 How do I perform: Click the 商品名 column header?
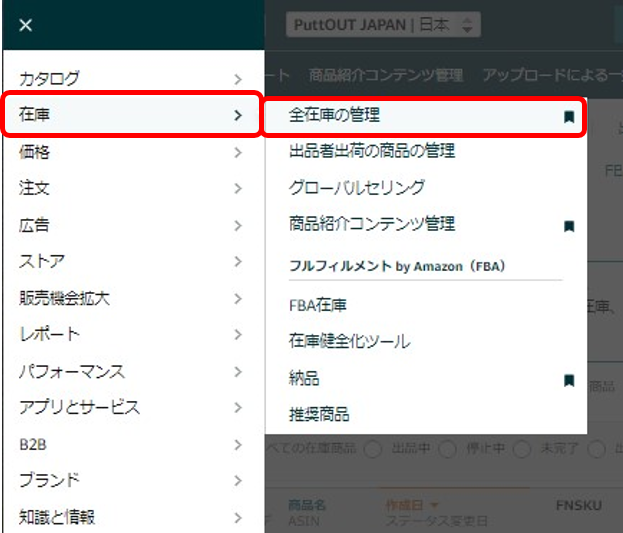[x=307, y=505]
